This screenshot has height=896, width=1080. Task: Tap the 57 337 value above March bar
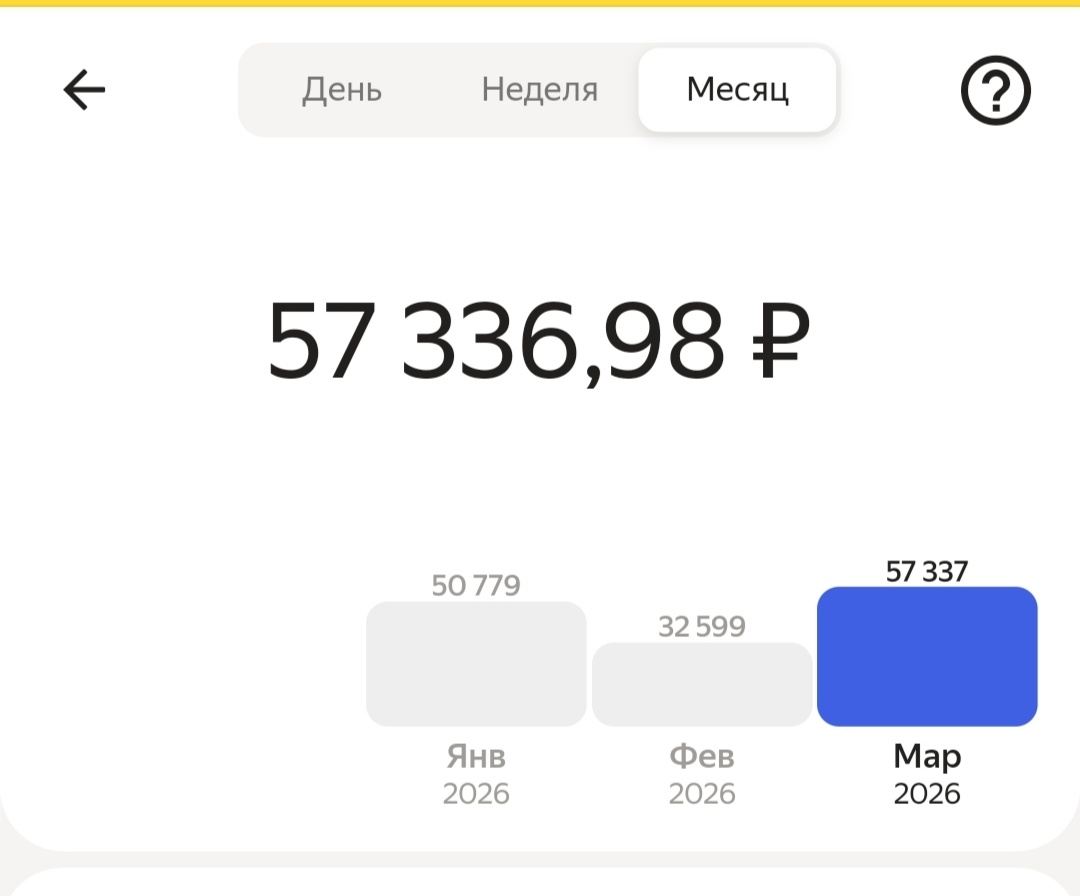tap(926, 571)
